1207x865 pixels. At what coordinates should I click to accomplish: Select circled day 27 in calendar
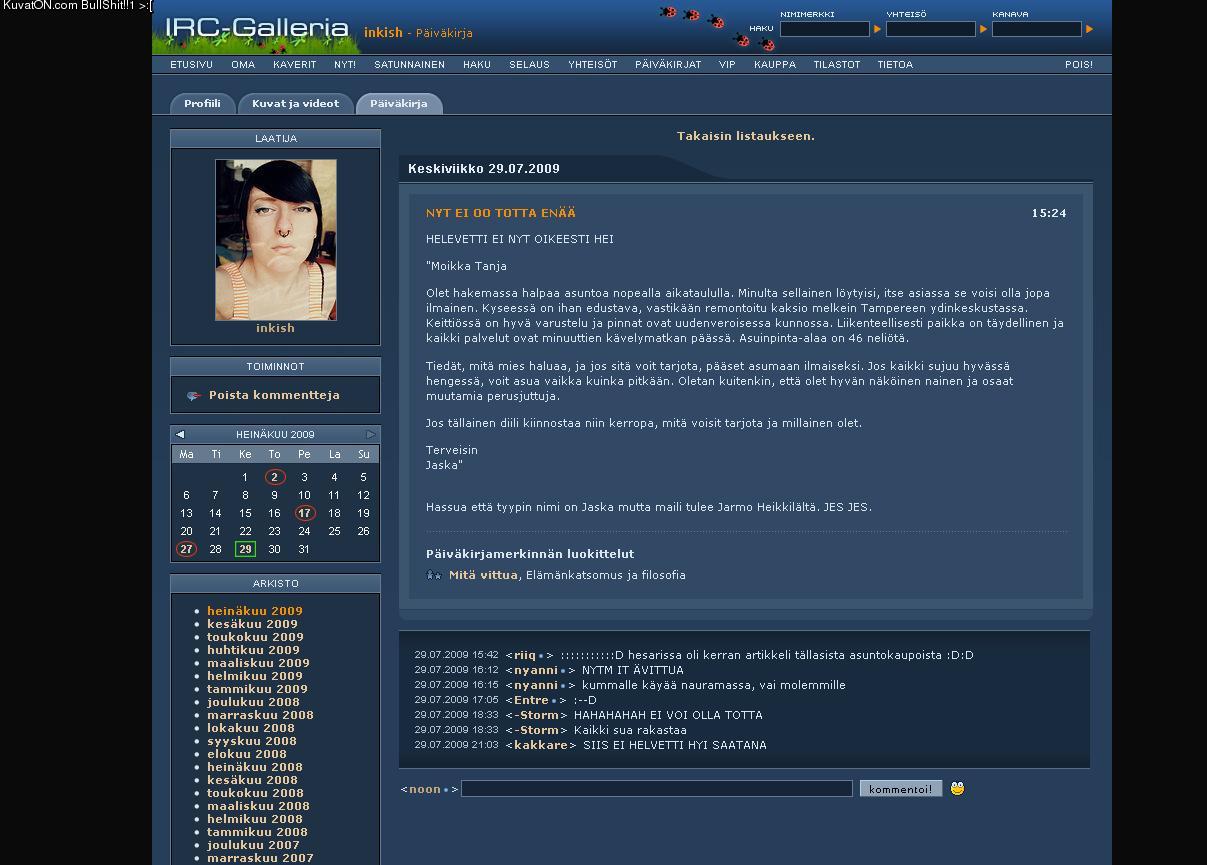click(186, 549)
